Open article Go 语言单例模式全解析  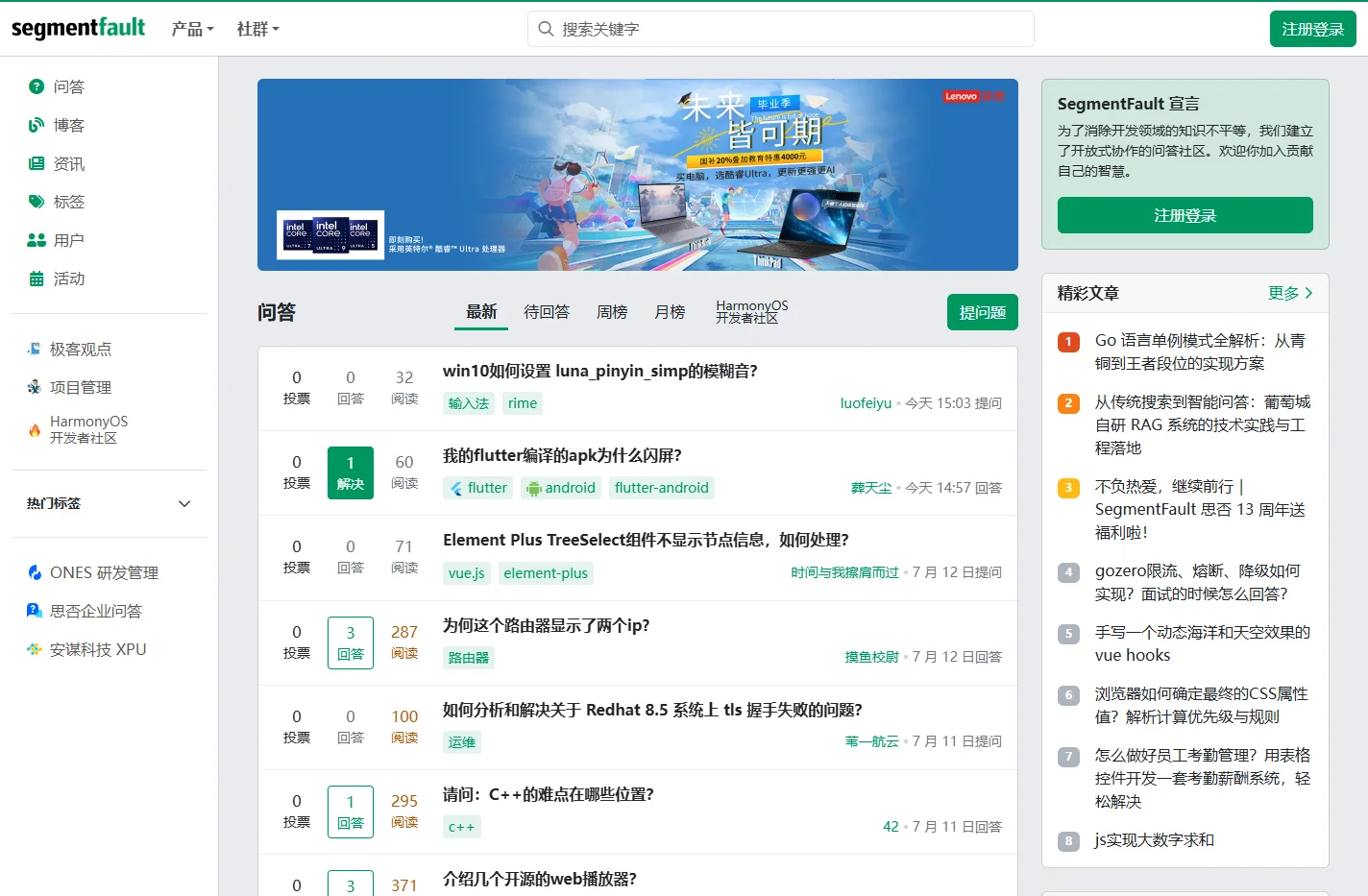point(1200,351)
